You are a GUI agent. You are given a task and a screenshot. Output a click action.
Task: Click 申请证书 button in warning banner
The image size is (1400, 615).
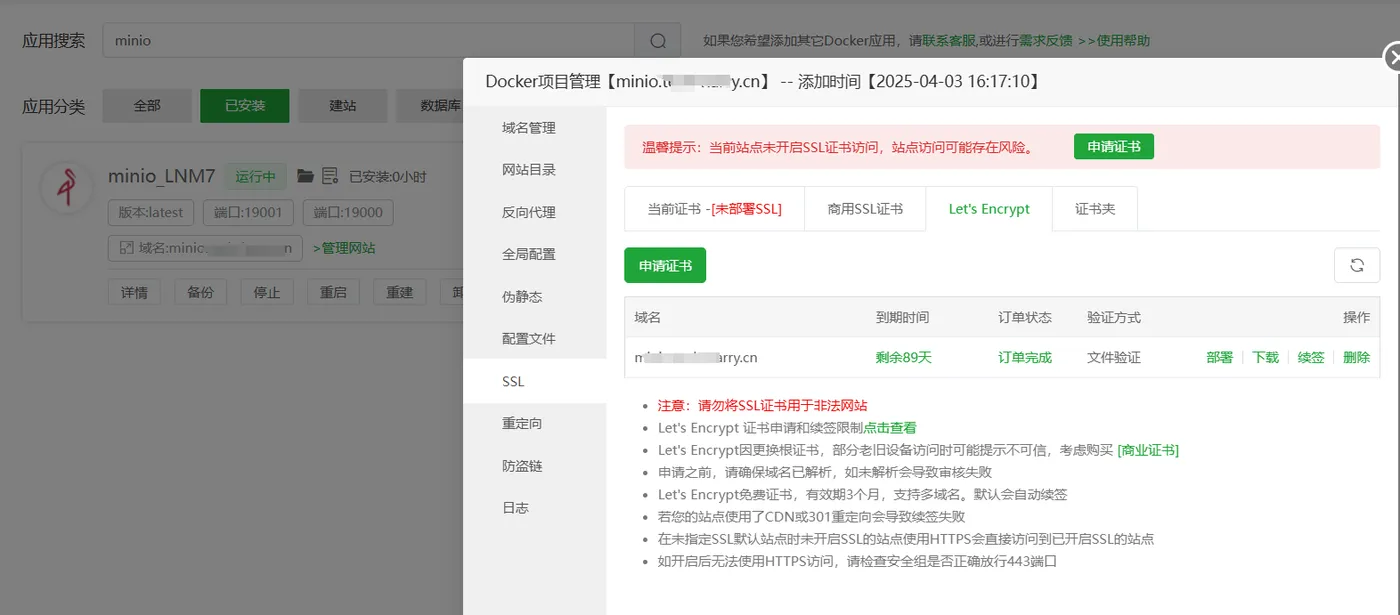pos(1114,147)
